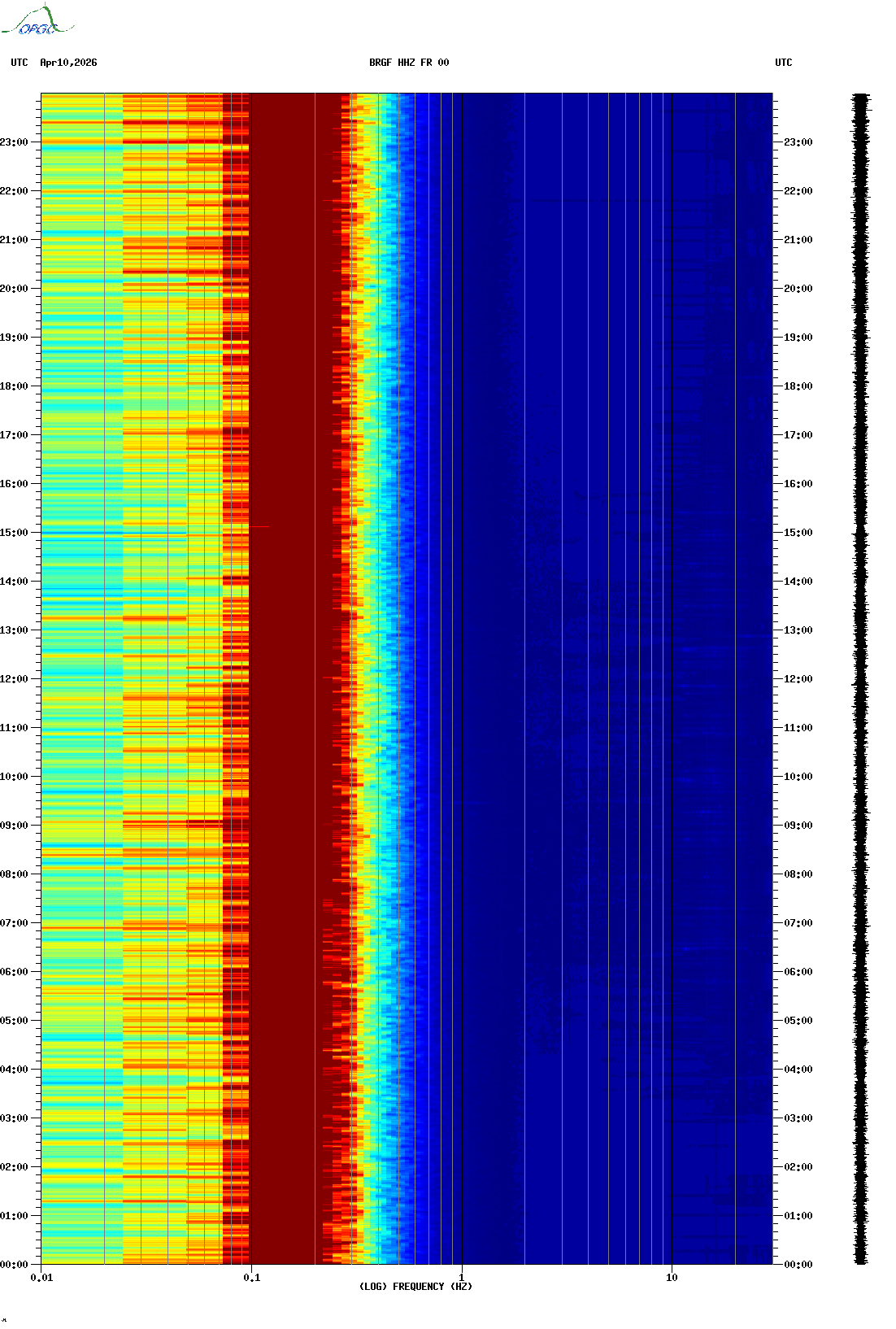Screen dimensions: 896x1329
Task: Pick 20:00 on the right time axis
Action: click(x=798, y=289)
